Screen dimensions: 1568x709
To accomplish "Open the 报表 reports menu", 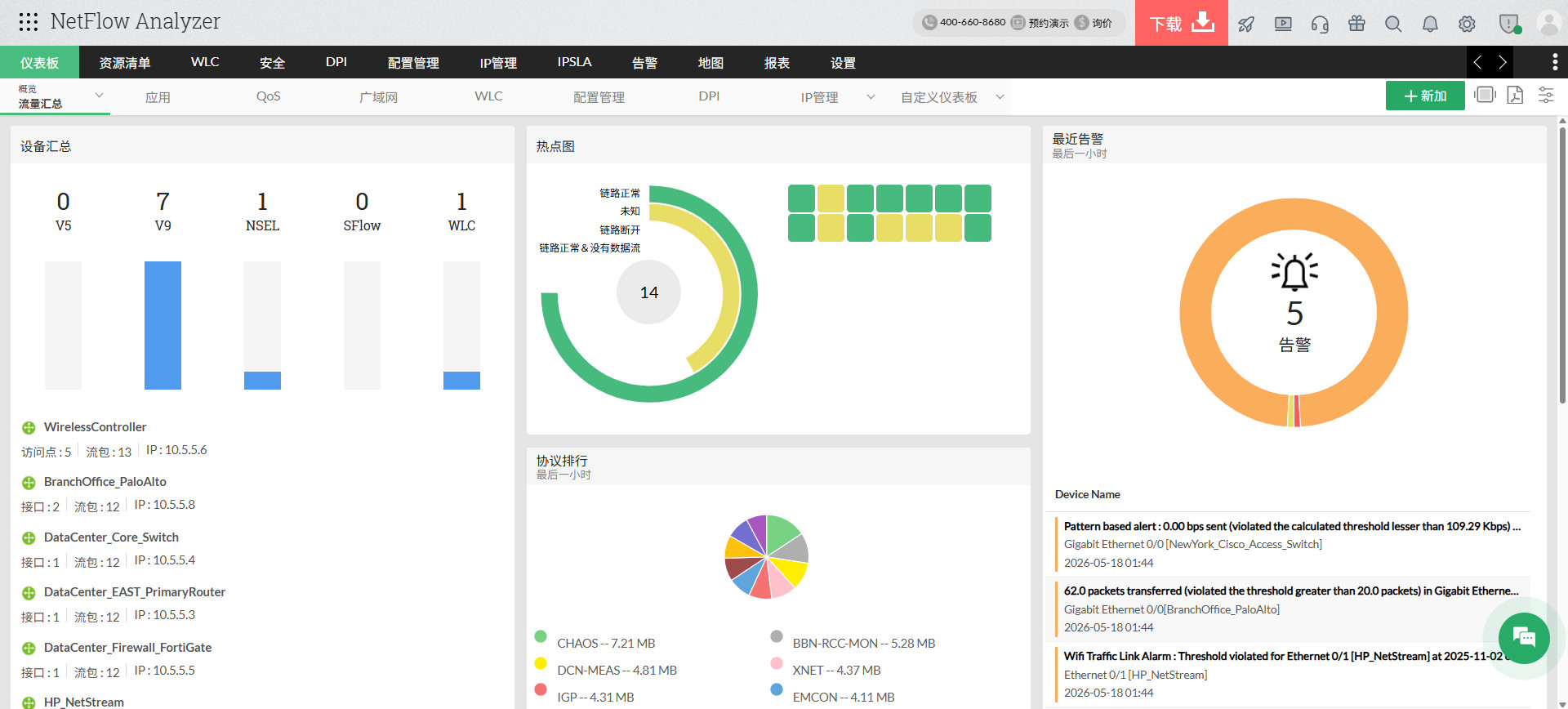I will [x=777, y=63].
